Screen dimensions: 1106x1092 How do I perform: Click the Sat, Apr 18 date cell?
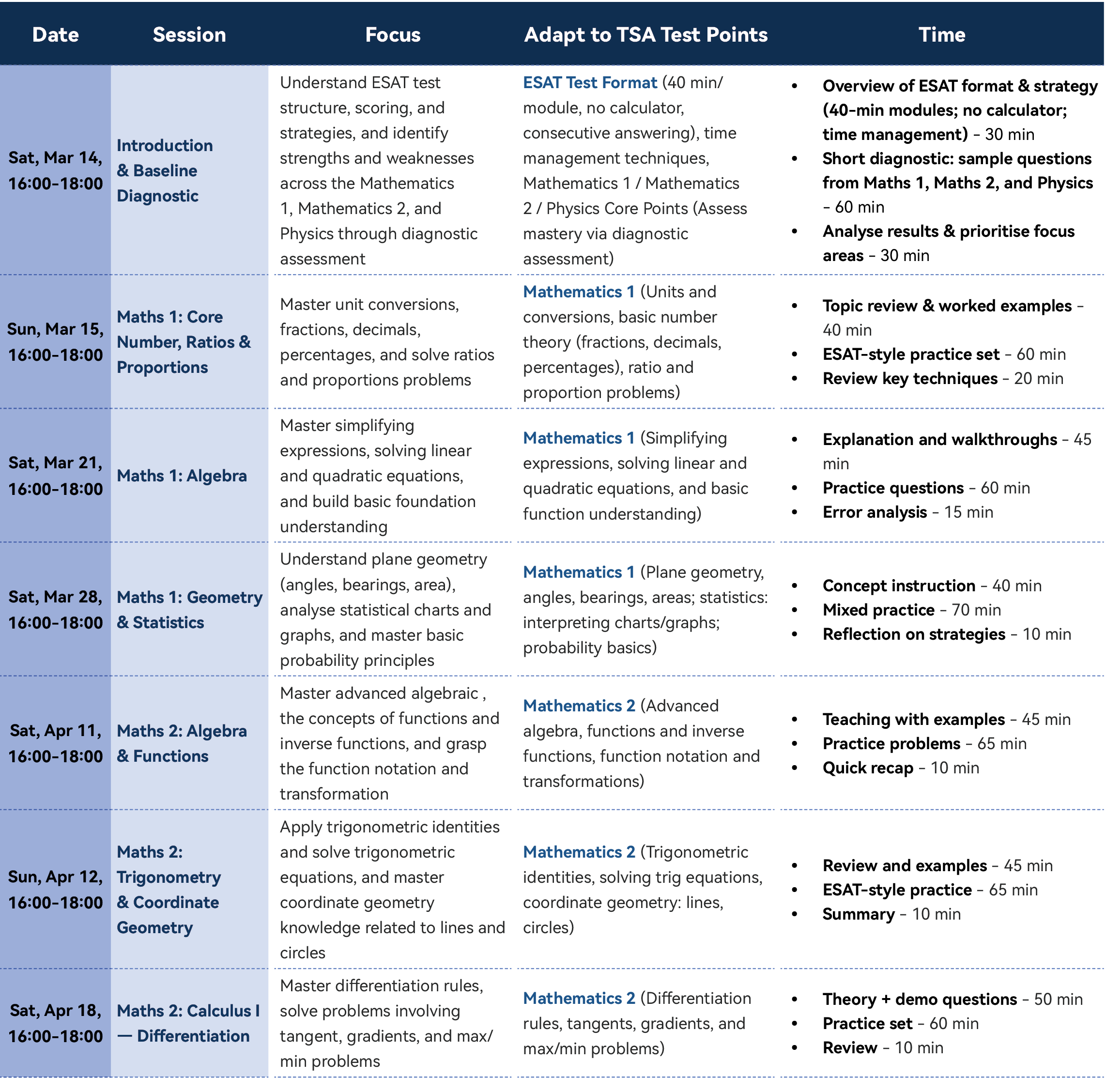pos(56,1023)
